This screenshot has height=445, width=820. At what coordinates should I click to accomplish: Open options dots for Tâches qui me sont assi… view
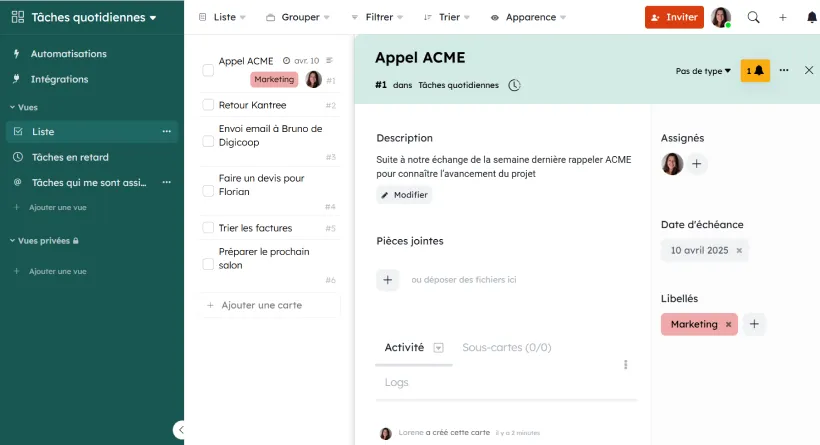(166, 182)
